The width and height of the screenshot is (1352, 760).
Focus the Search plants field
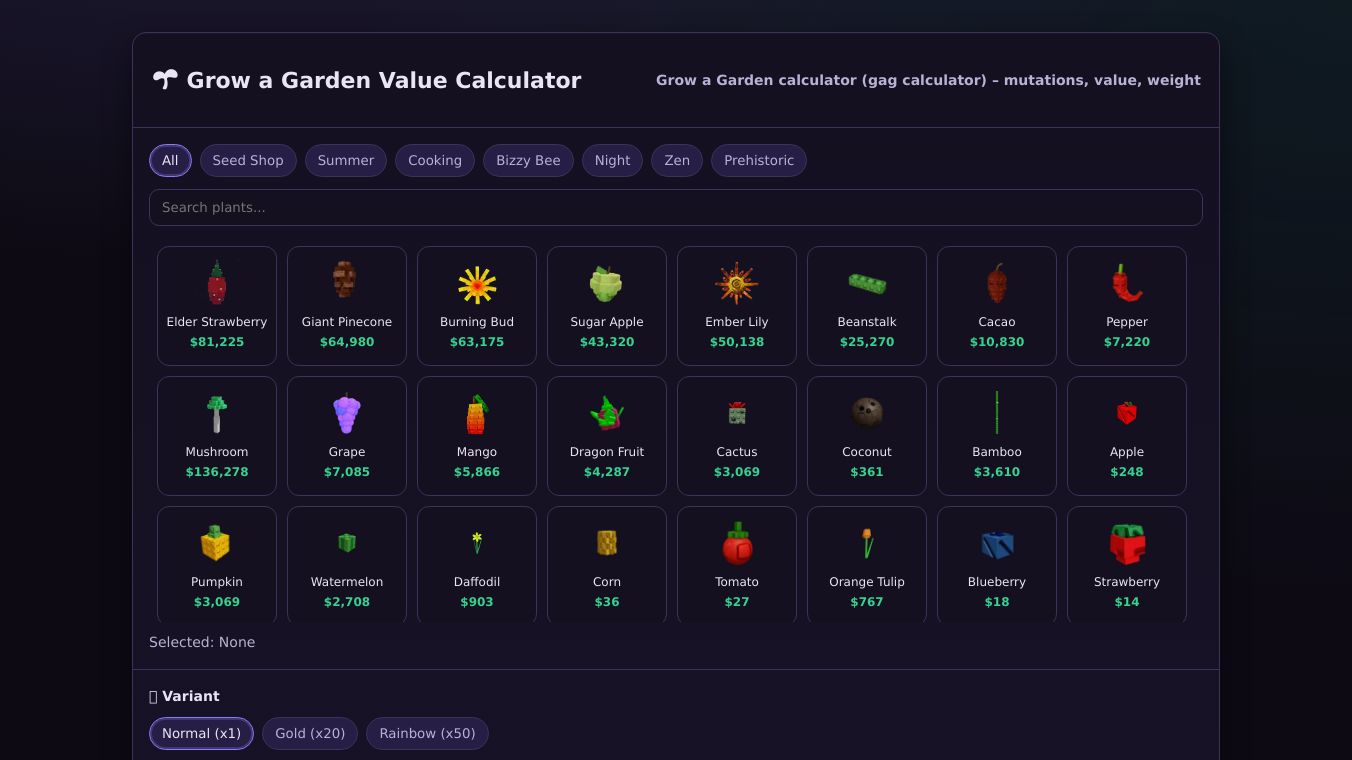(x=676, y=207)
